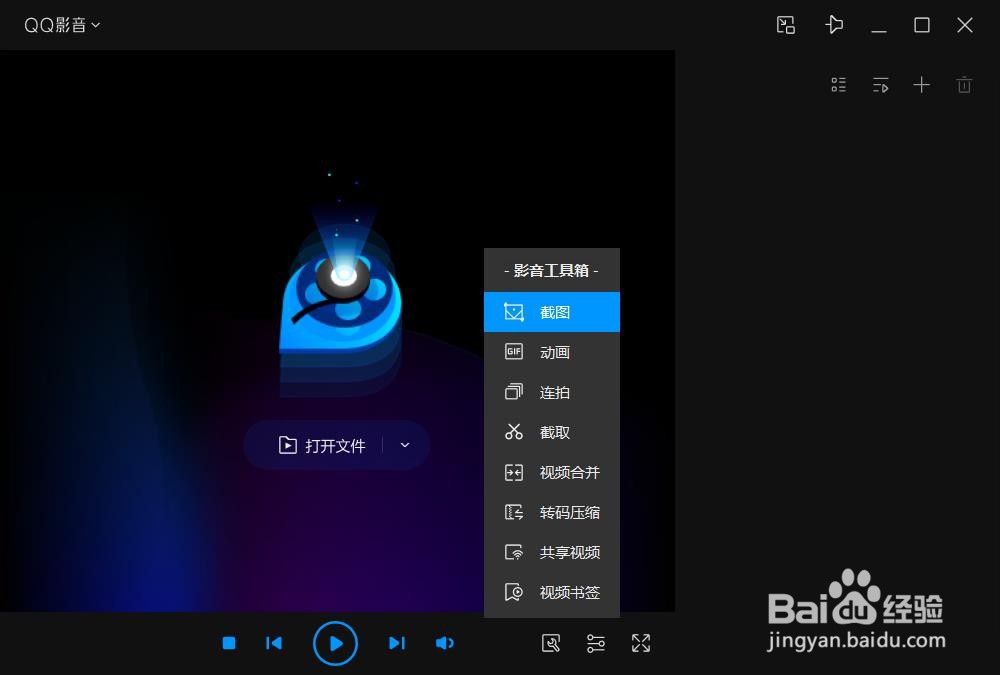Clear the playlist with trash icon
The width and height of the screenshot is (1000, 675).
(x=964, y=85)
